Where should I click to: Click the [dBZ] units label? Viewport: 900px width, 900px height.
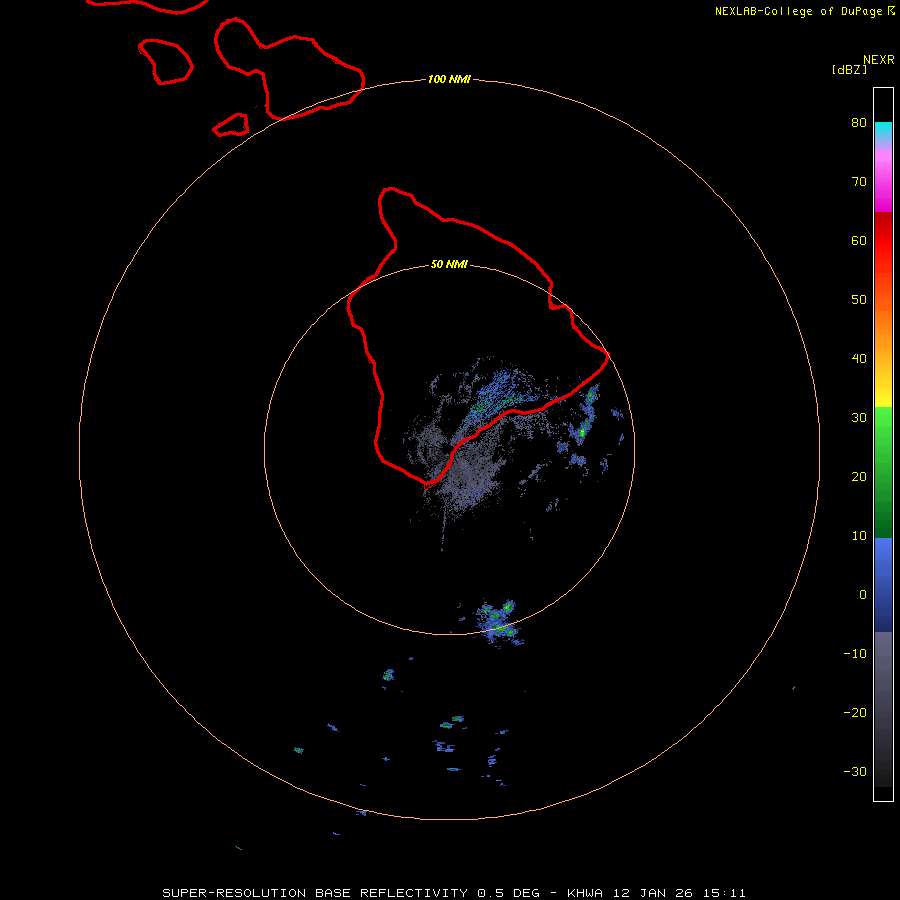tap(849, 69)
